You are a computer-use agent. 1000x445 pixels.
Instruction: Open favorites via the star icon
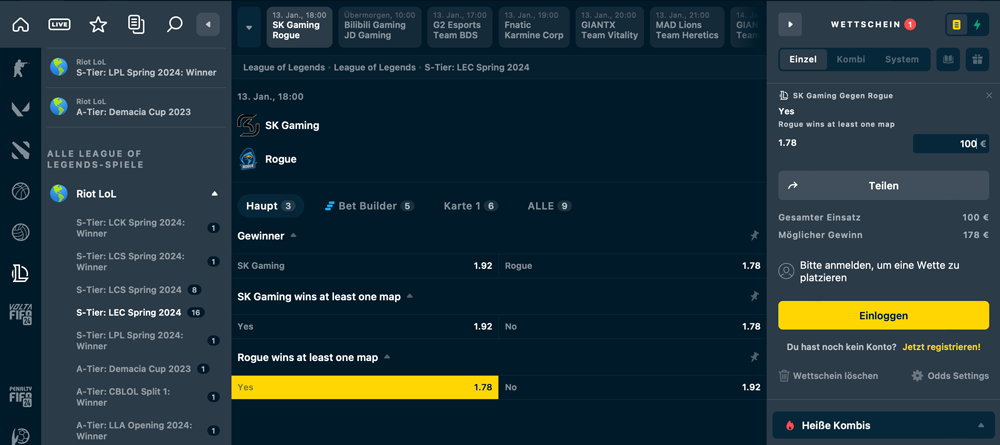pyautogui.click(x=98, y=25)
